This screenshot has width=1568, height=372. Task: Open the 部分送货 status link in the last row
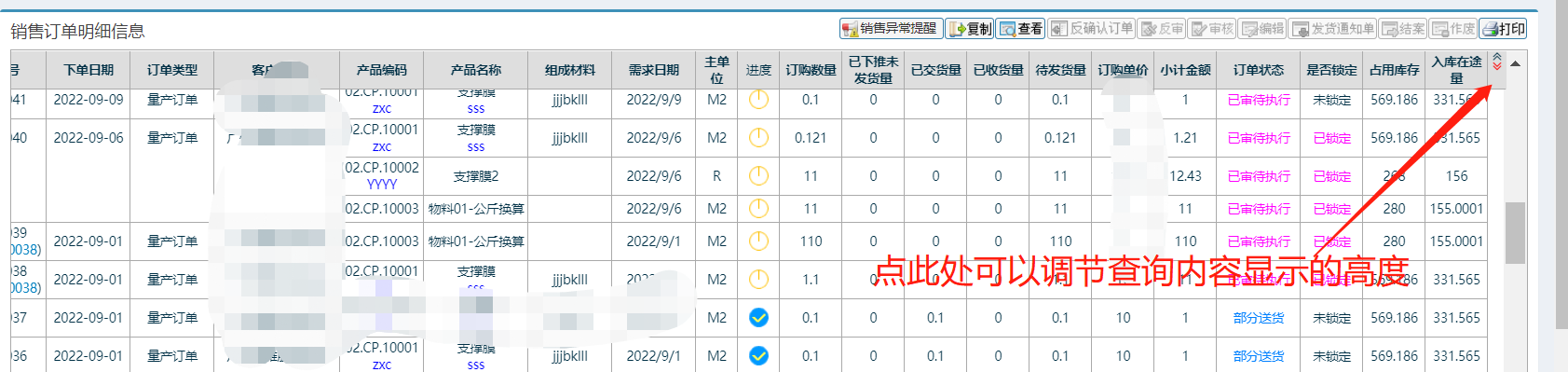[x=1259, y=356]
